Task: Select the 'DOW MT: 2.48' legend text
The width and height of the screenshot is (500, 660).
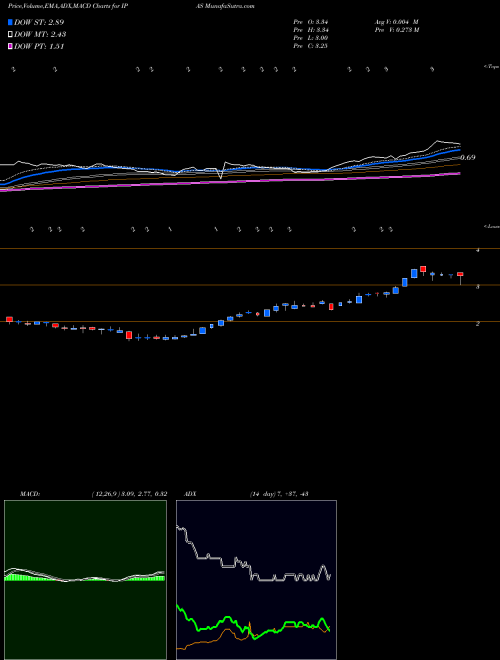Action: (x=40, y=35)
